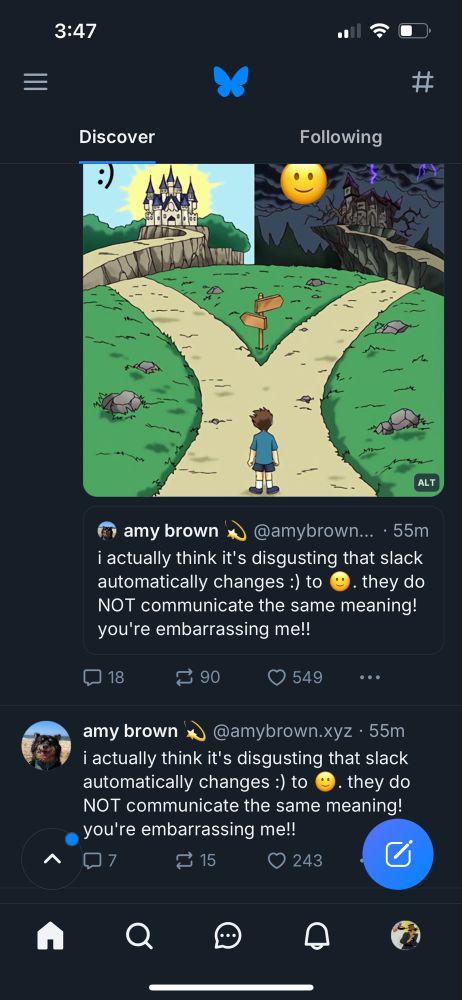The image size is (462, 1000).
Task: Reply to the post with 18 replies
Action: coord(103,677)
